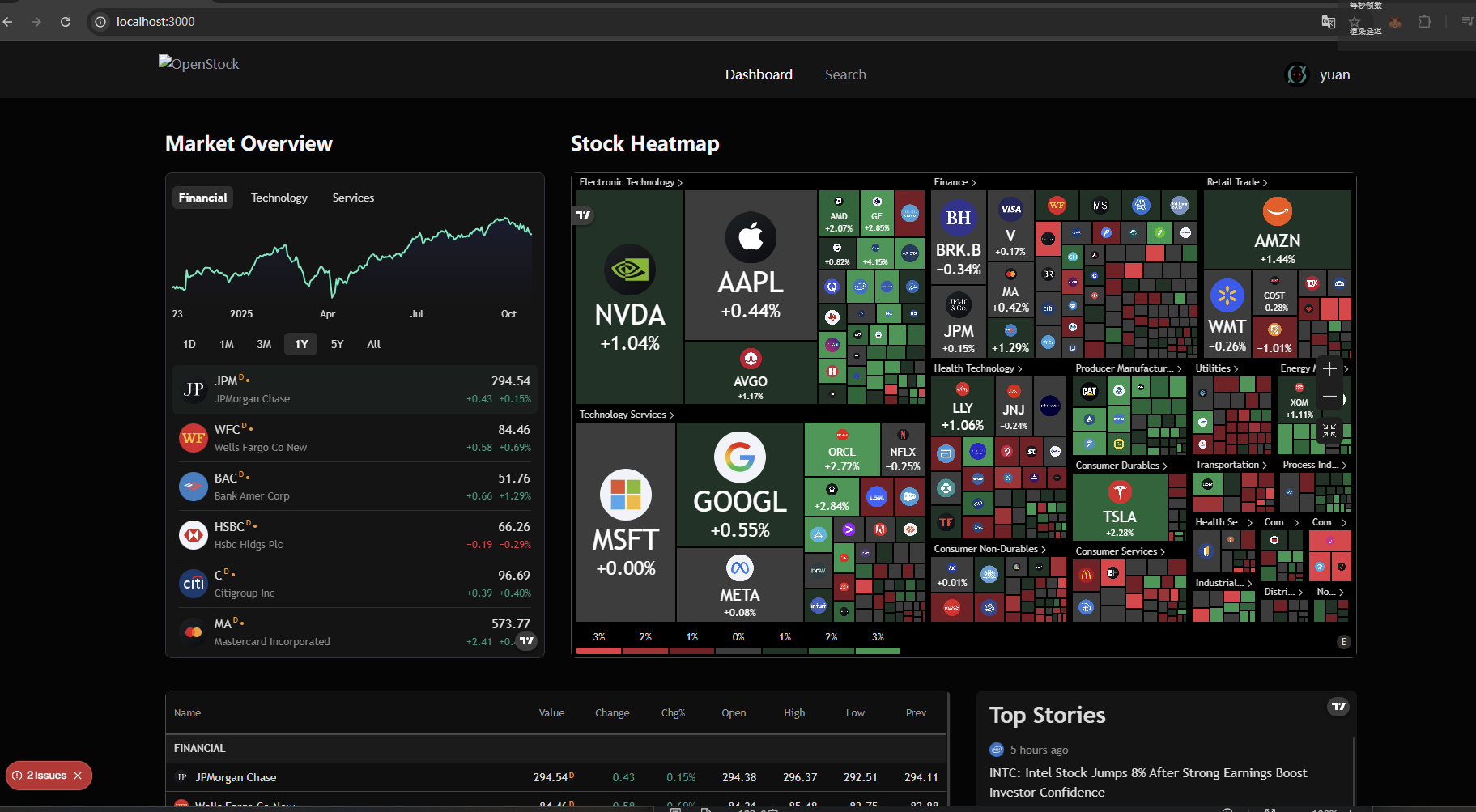The width and height of the screenshot is (1476, 812).
Task: Select the 1D time range
Action: 189,344
